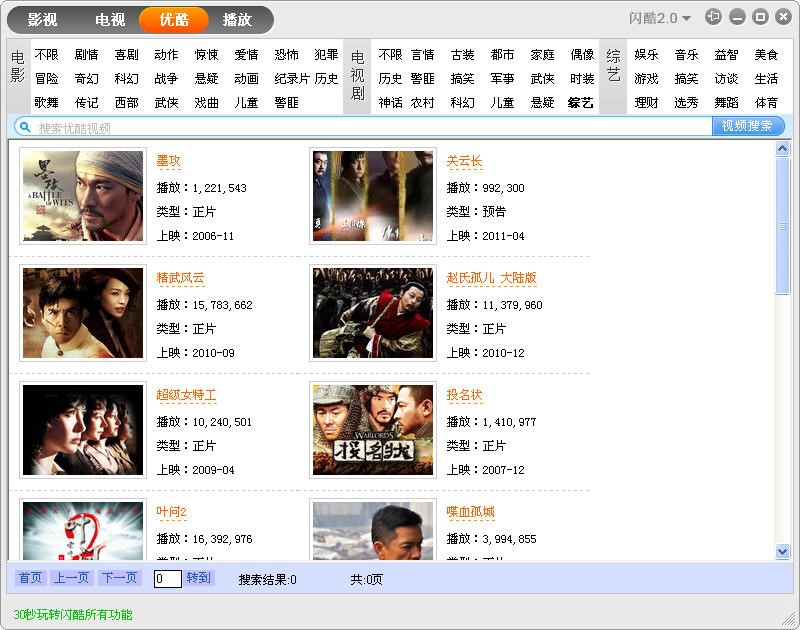Focus the page number input box

[x=167, y=579]
